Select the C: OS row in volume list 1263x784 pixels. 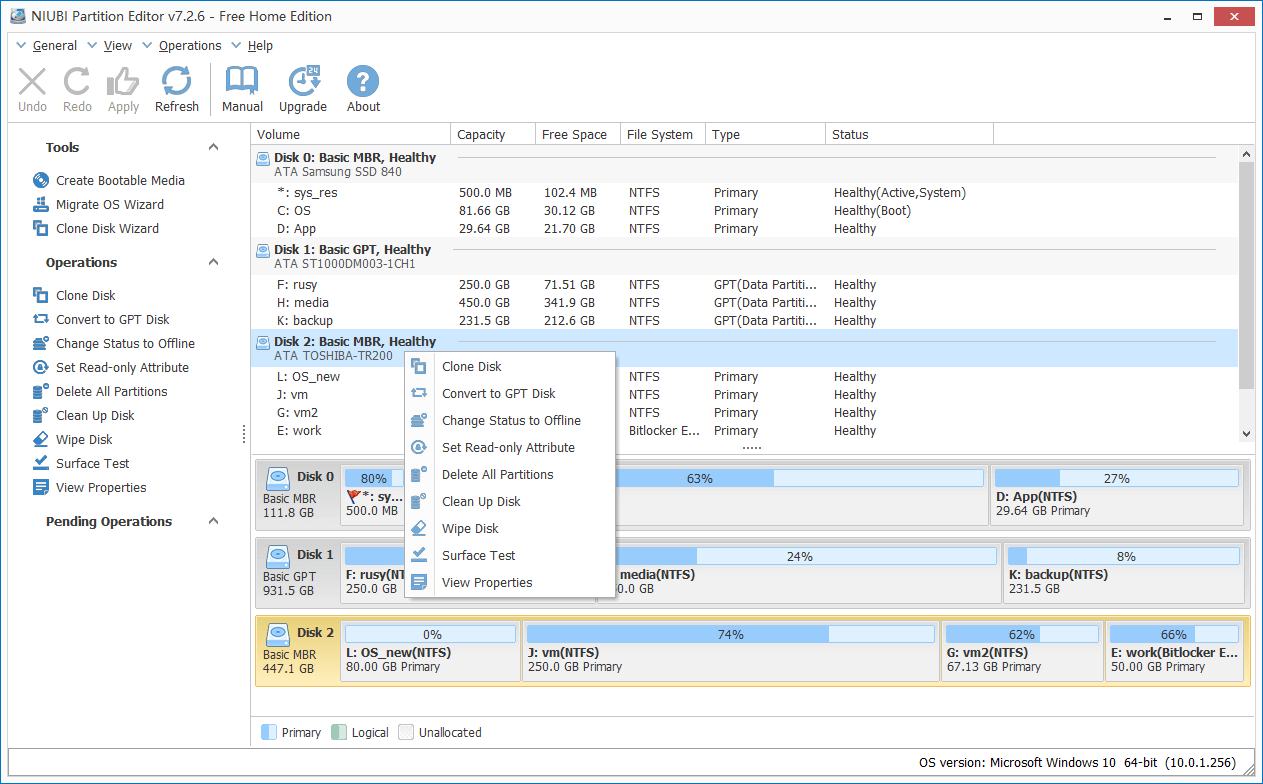point(294,211)
